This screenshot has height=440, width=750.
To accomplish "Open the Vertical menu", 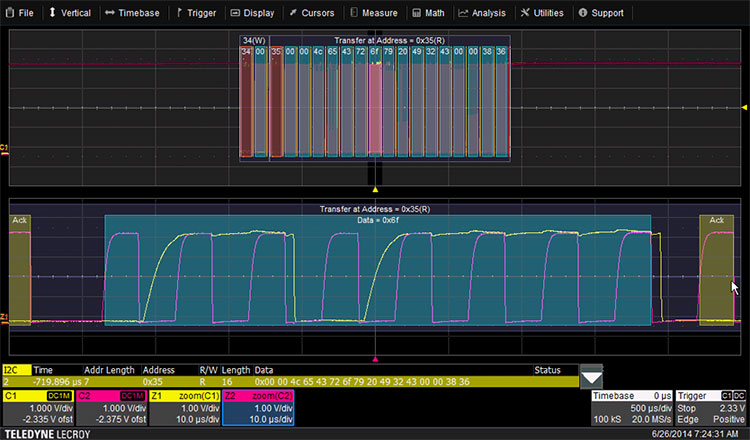I will pyautogui.click(x=70, y=13).
